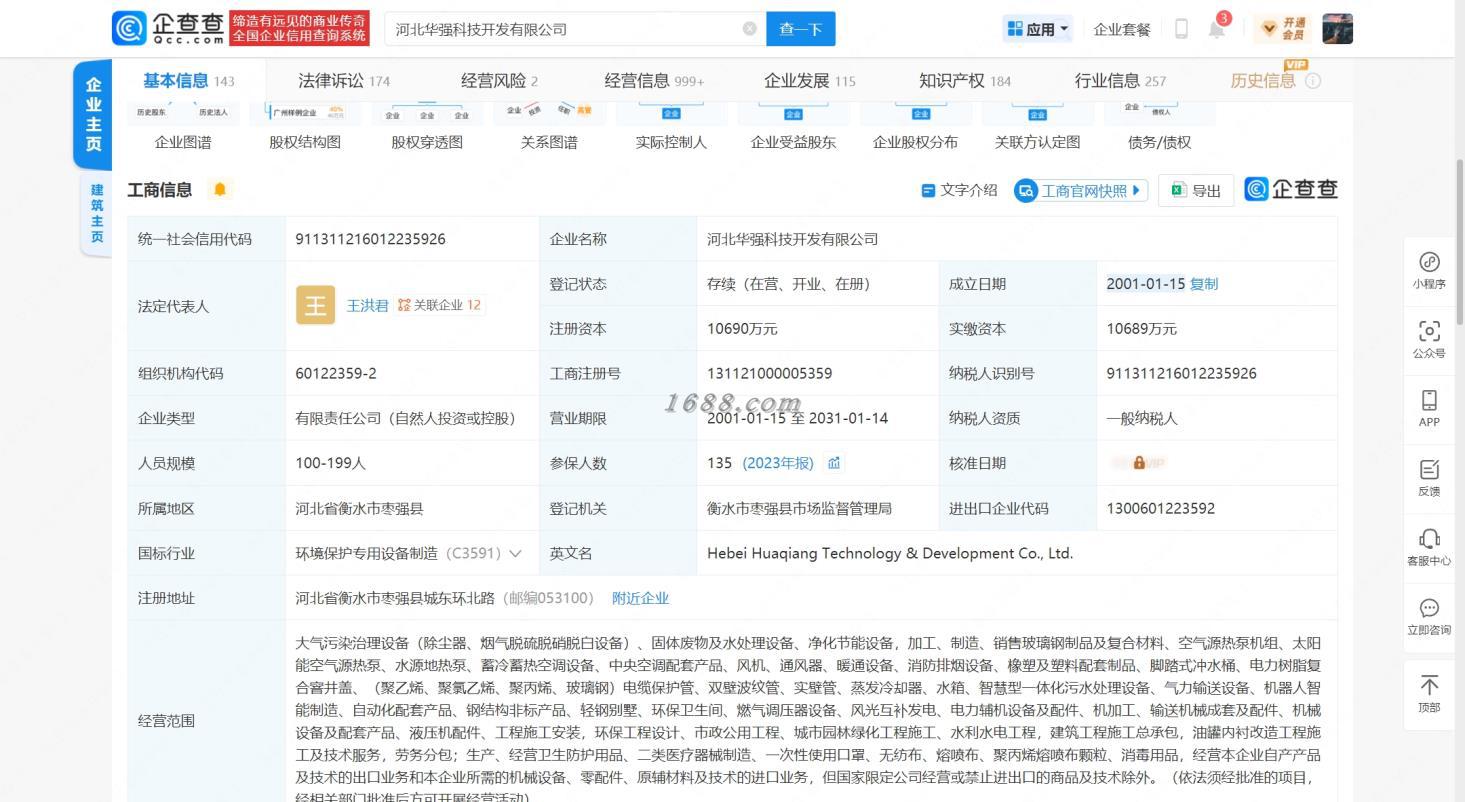Clear the search box text
This screenshot has height=802, width=1465.
[x=749, y=29]
